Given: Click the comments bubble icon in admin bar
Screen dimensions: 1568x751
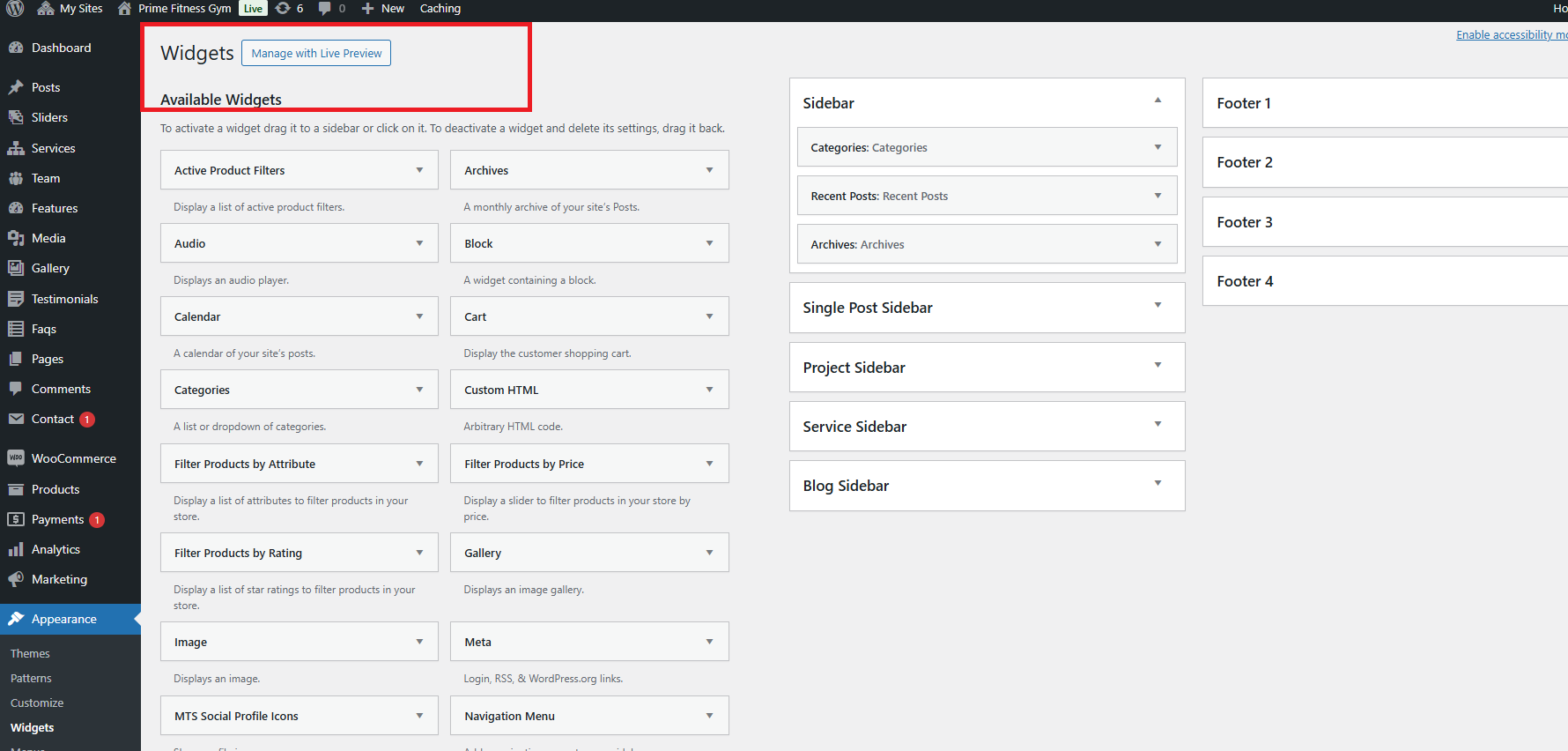Looking at the screenshot, I should point(325,9).
